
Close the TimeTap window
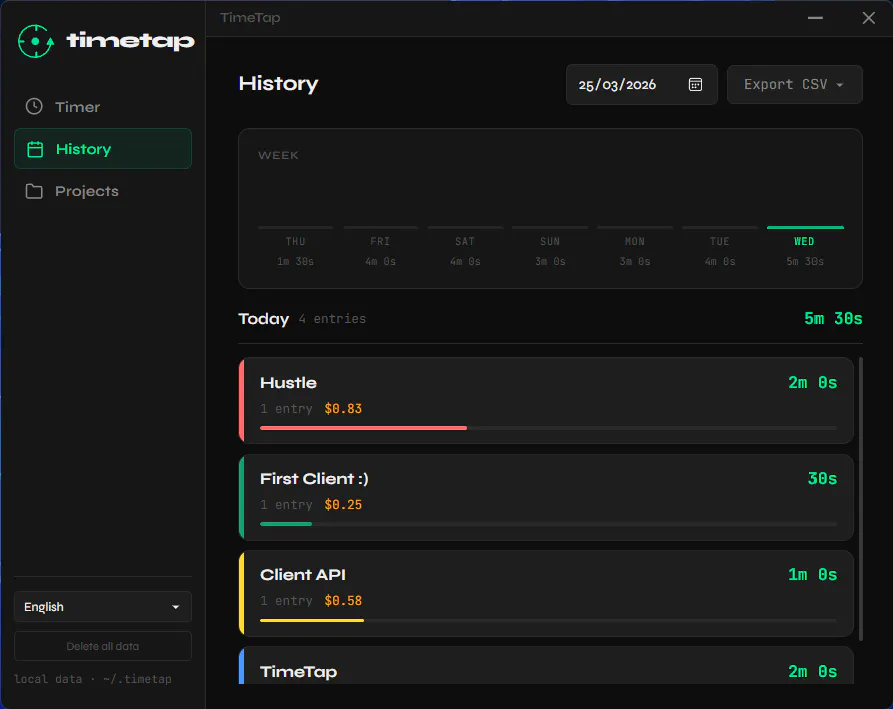pos(869,18)
